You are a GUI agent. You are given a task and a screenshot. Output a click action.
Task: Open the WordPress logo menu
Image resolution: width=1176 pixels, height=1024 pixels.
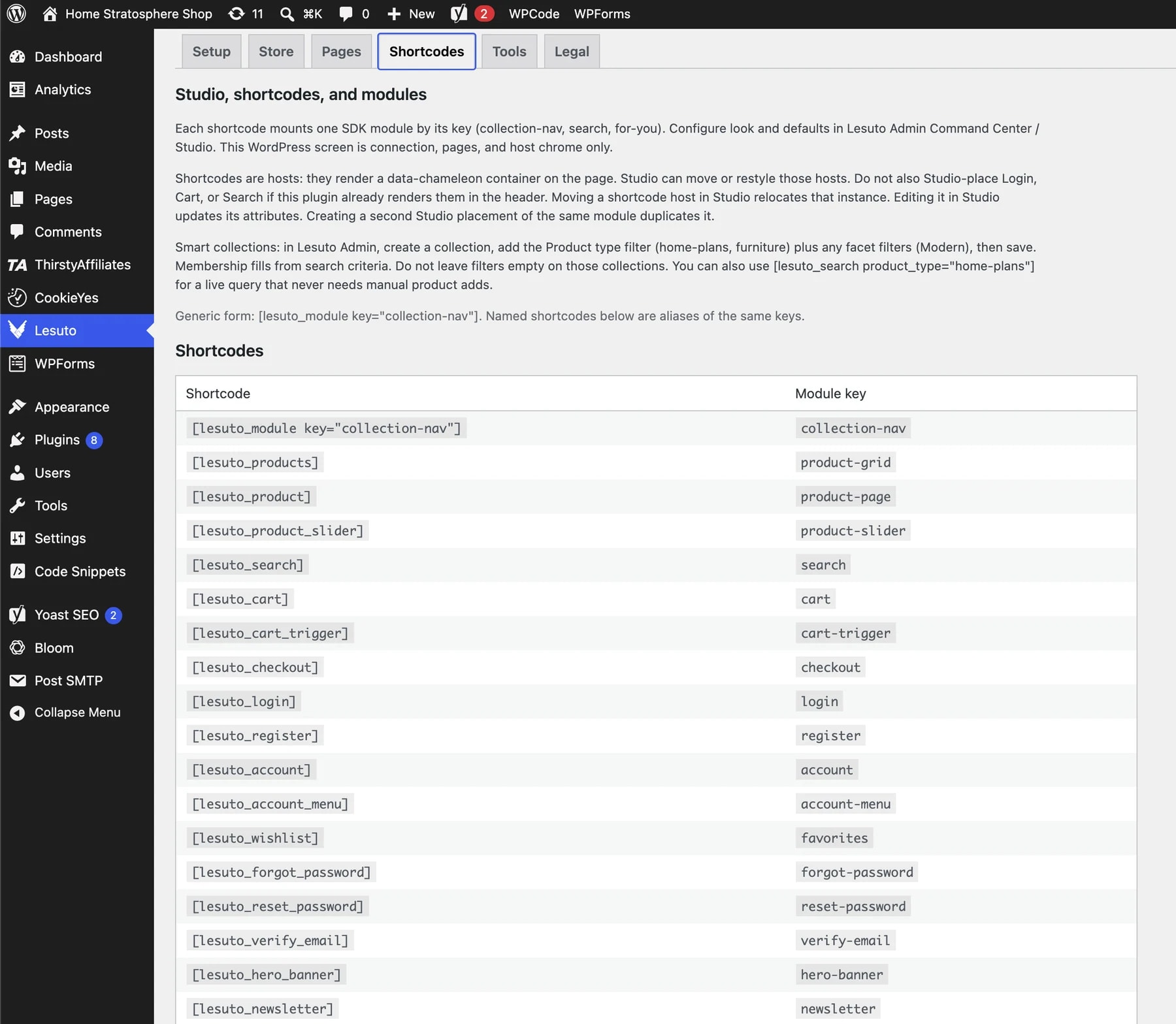click(x=16, y=14)
